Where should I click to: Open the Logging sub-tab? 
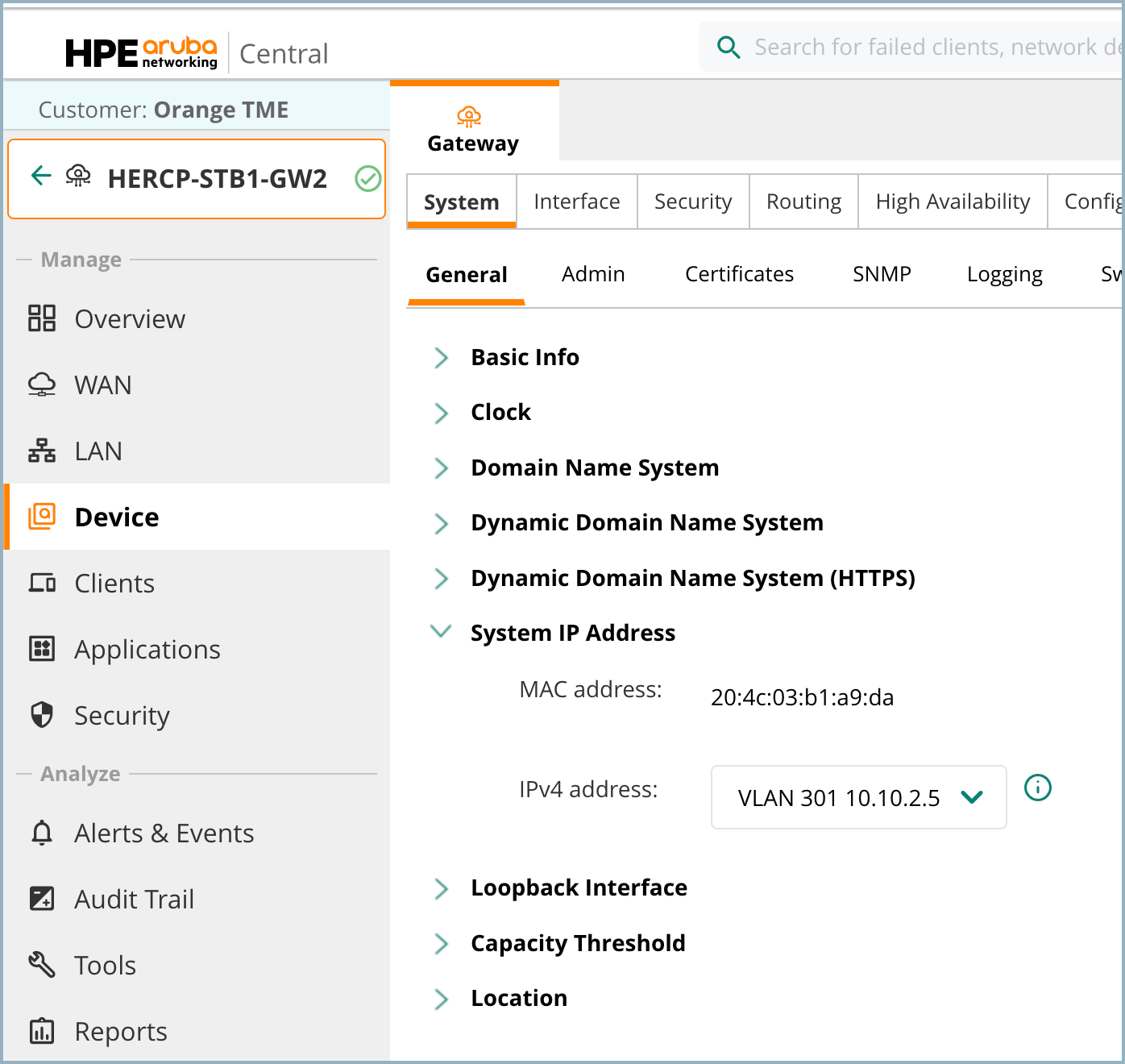(1004, 275)
